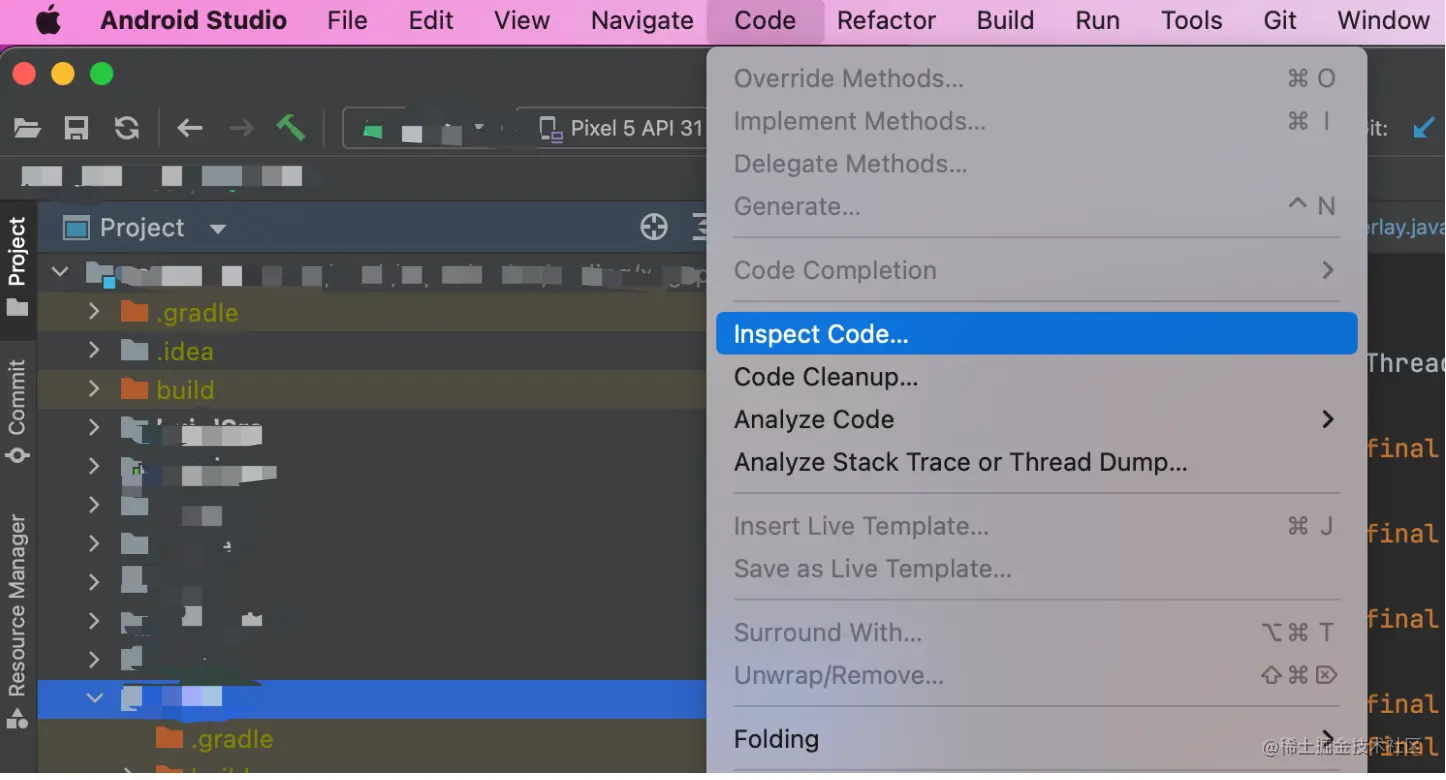
Task: Expand the build folder node
Action: pos(94,389)
